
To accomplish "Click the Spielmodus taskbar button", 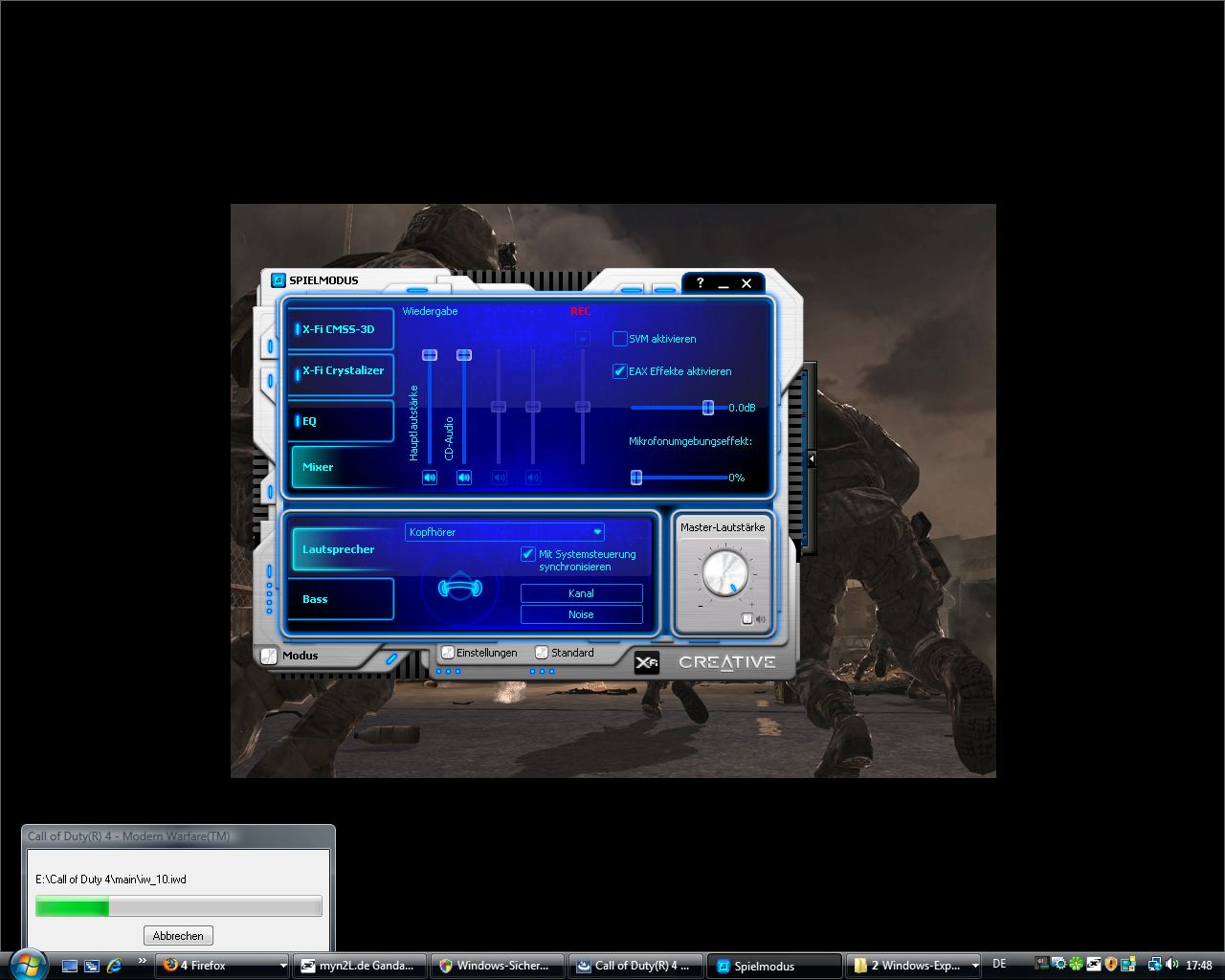I will coord(774,966).
